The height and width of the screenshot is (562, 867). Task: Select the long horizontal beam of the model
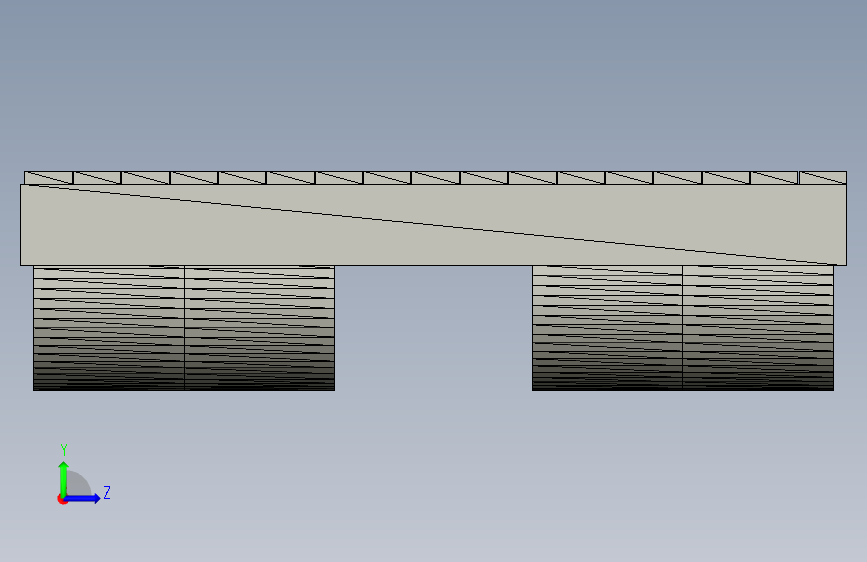[434, 225]
